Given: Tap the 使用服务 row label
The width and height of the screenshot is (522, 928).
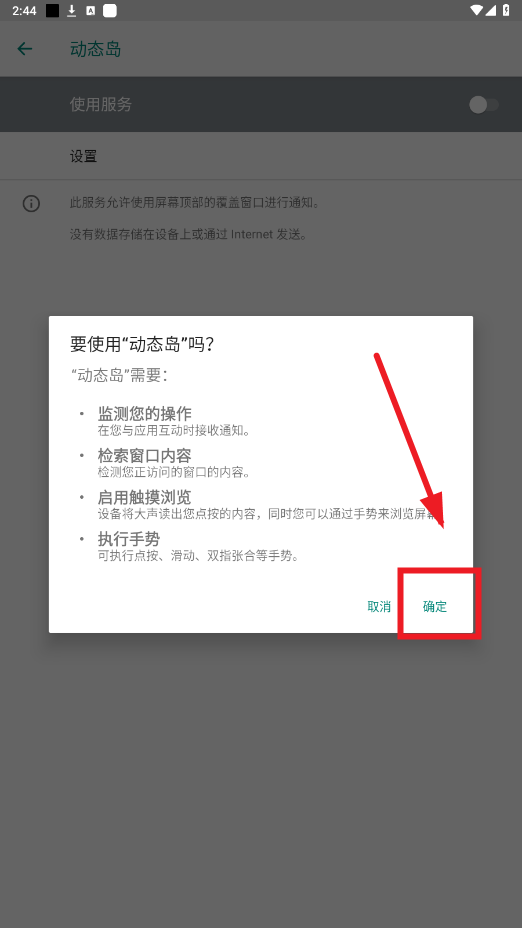Looking at the screenshot, I should click(x=101, y=105).
